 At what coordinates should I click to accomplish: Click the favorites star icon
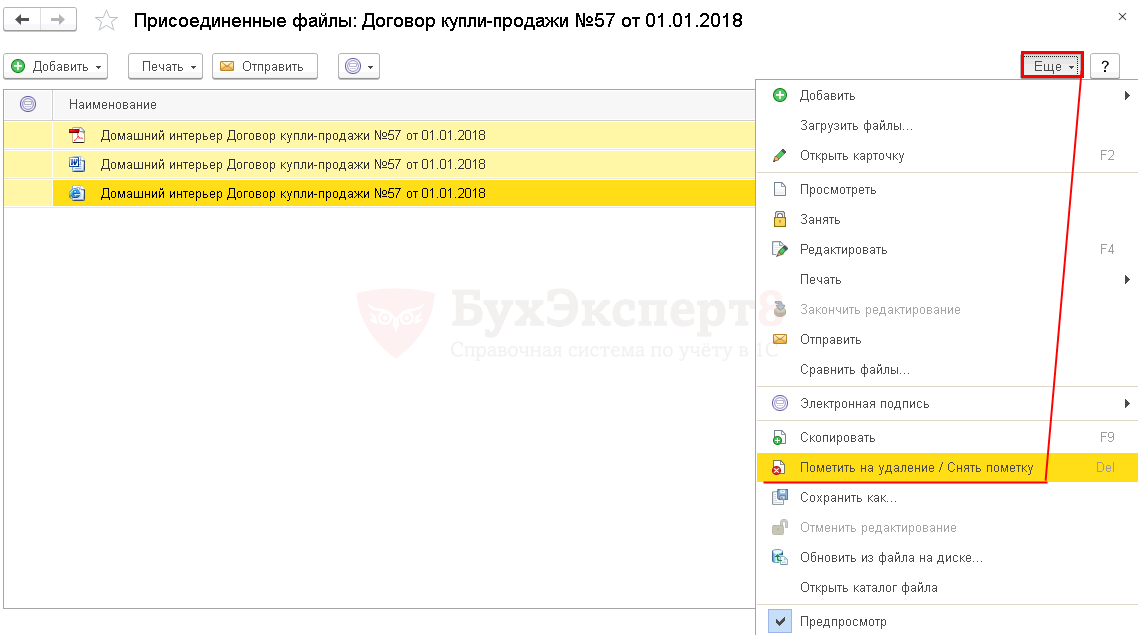click(106, 20)
